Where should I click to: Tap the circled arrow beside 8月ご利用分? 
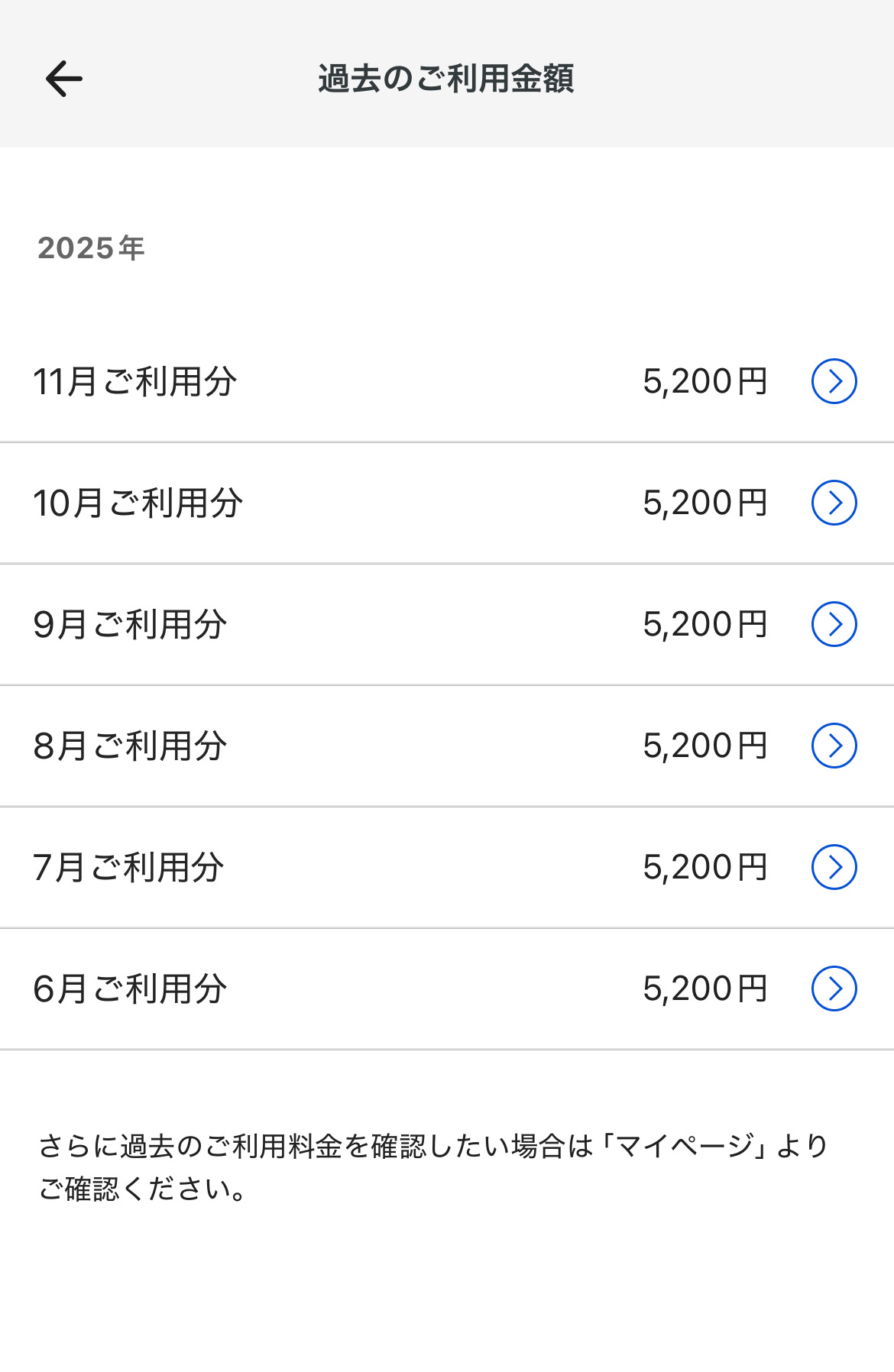[x=834, y=746]
